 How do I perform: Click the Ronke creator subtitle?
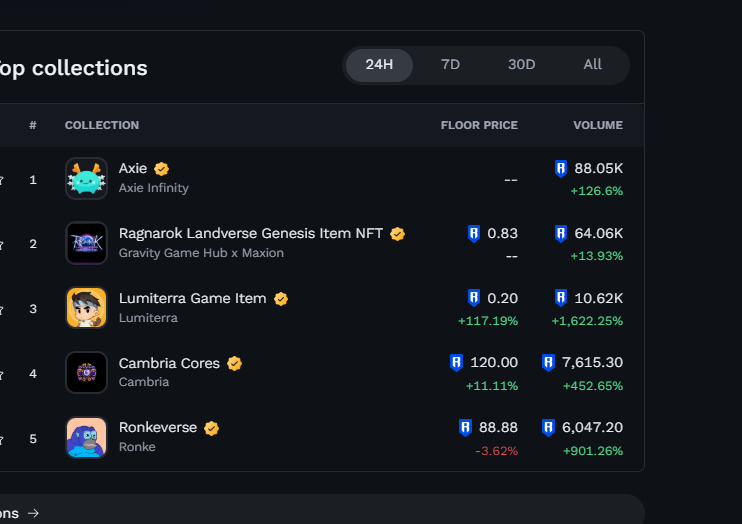click(x=137, y=446)
